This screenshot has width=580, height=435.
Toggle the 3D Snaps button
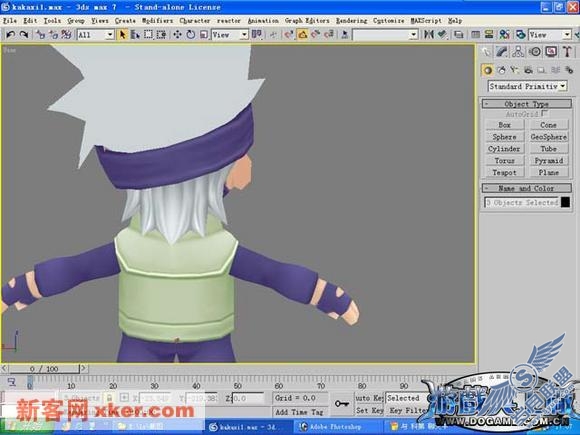click(289, 34)
